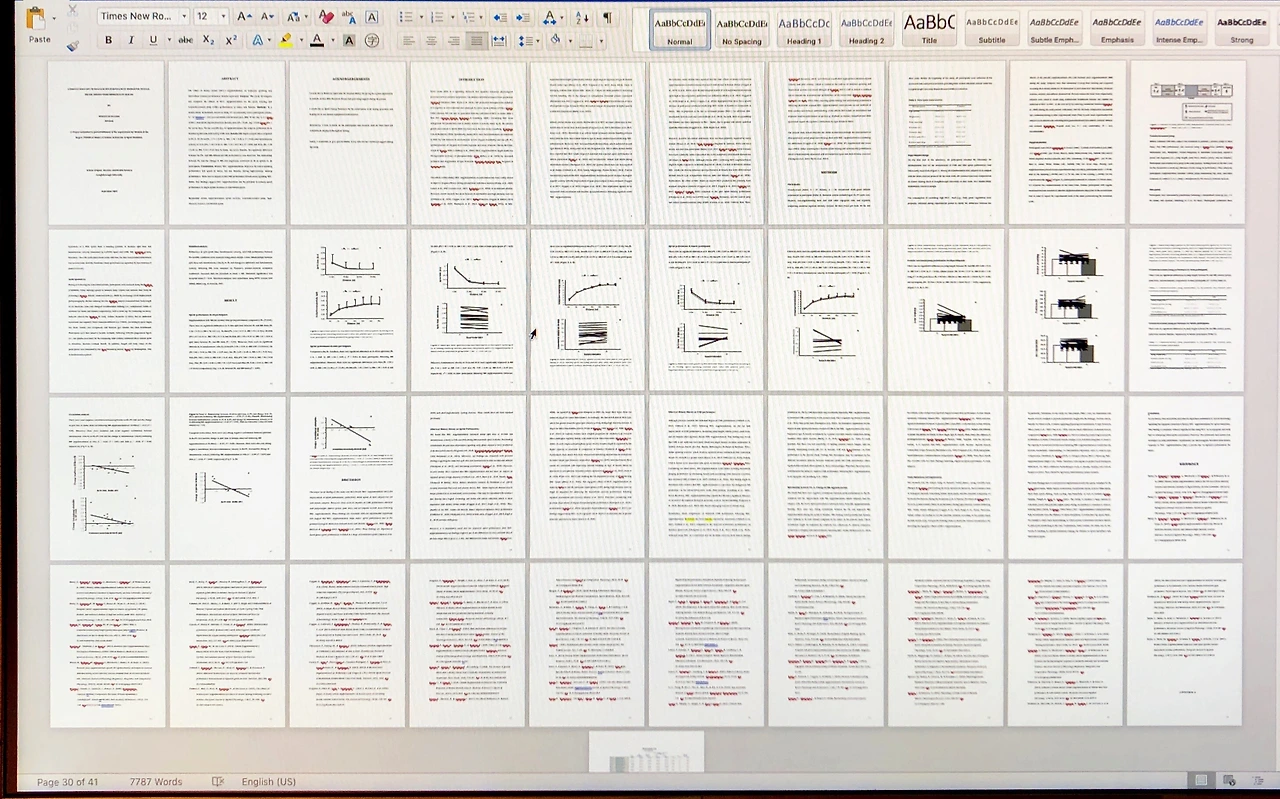Click the Page 30 of 41 indicator
Viewport: 1280px width, 799px height.
68,782
